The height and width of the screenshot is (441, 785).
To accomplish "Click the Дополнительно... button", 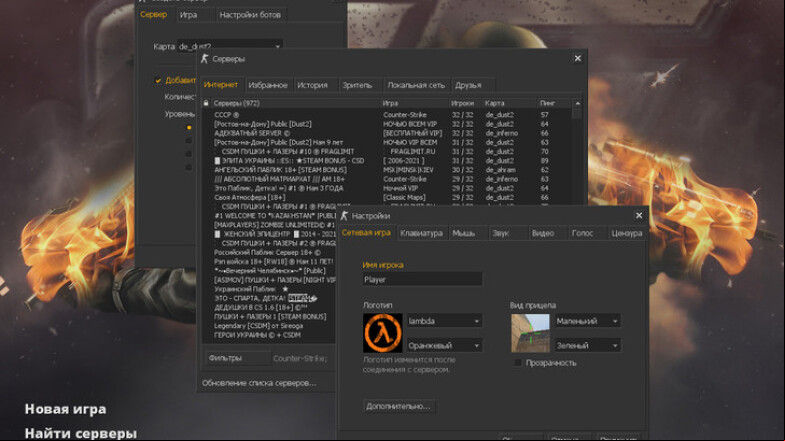I will 399,406.
